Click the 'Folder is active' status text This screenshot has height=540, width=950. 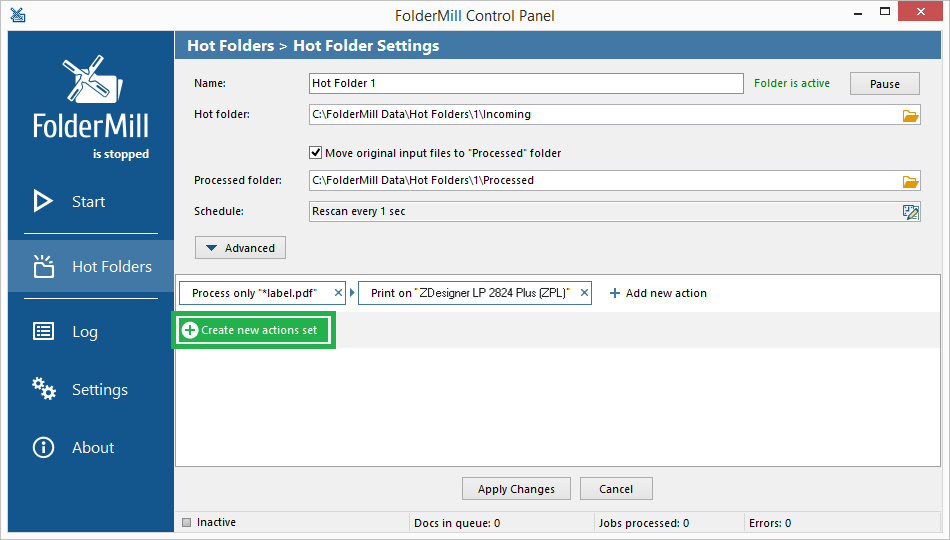(792, 84)
